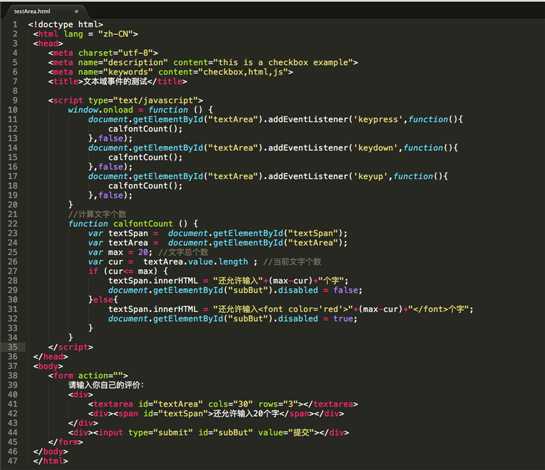Screen dimensions: 545x470
Task: Click the closing script tag
Action: [x=71, y=347]
